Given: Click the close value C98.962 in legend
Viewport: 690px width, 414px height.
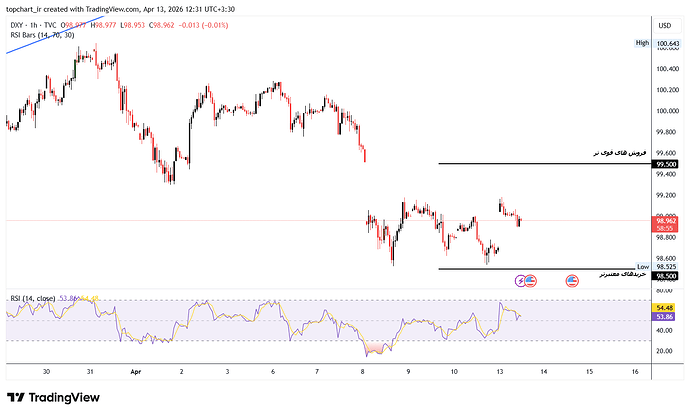Looking at the screenshot, I should click(161, 26).
